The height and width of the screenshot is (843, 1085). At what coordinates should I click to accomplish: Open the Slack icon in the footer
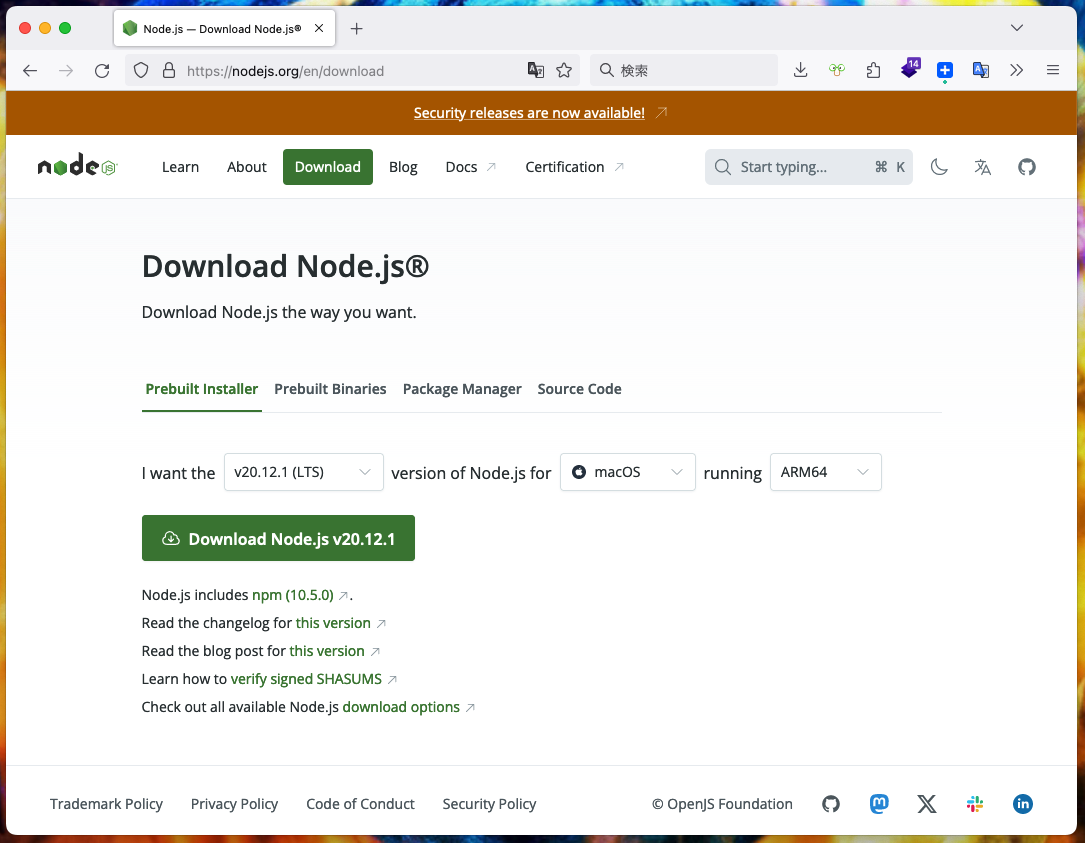[x=975, y=804]
